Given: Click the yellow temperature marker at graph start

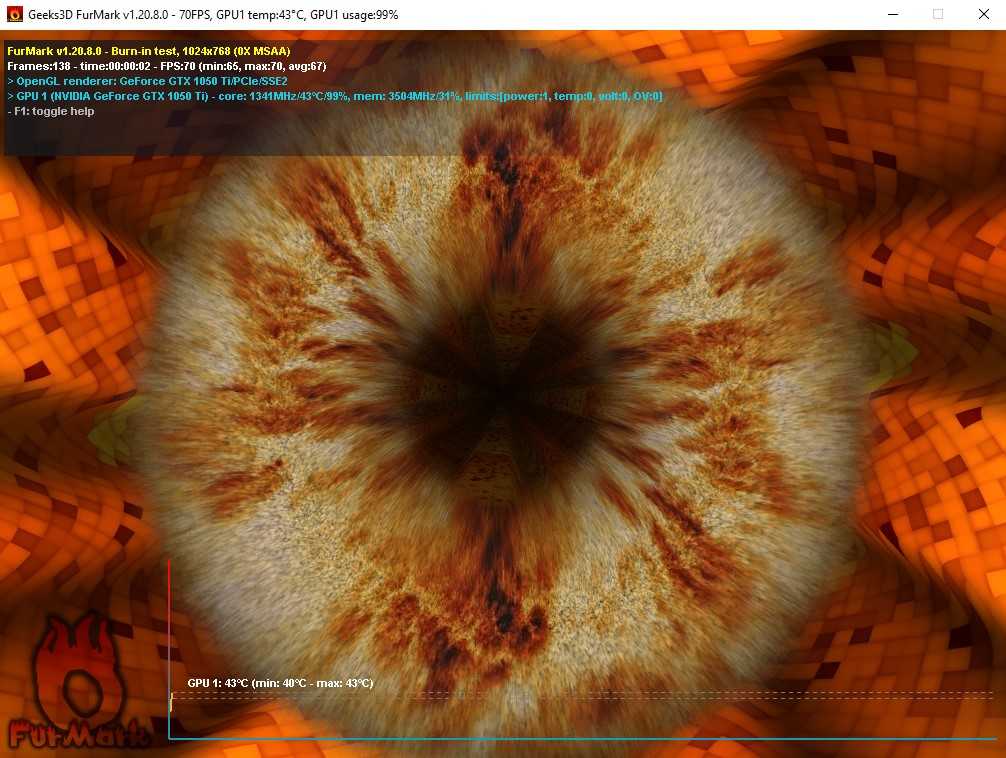Looking at the screenshot, I should (171, 702).
